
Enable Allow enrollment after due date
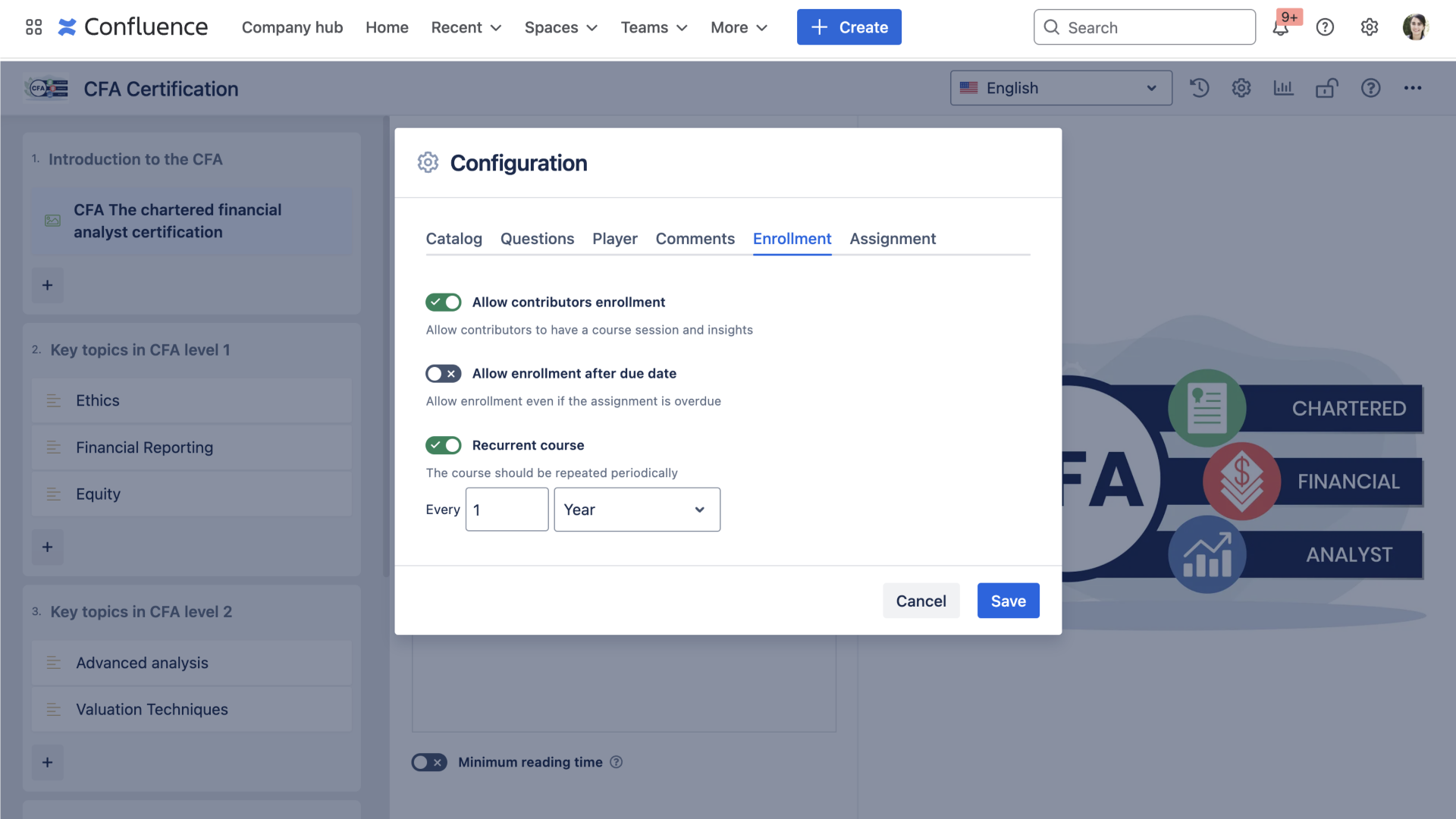444,373
